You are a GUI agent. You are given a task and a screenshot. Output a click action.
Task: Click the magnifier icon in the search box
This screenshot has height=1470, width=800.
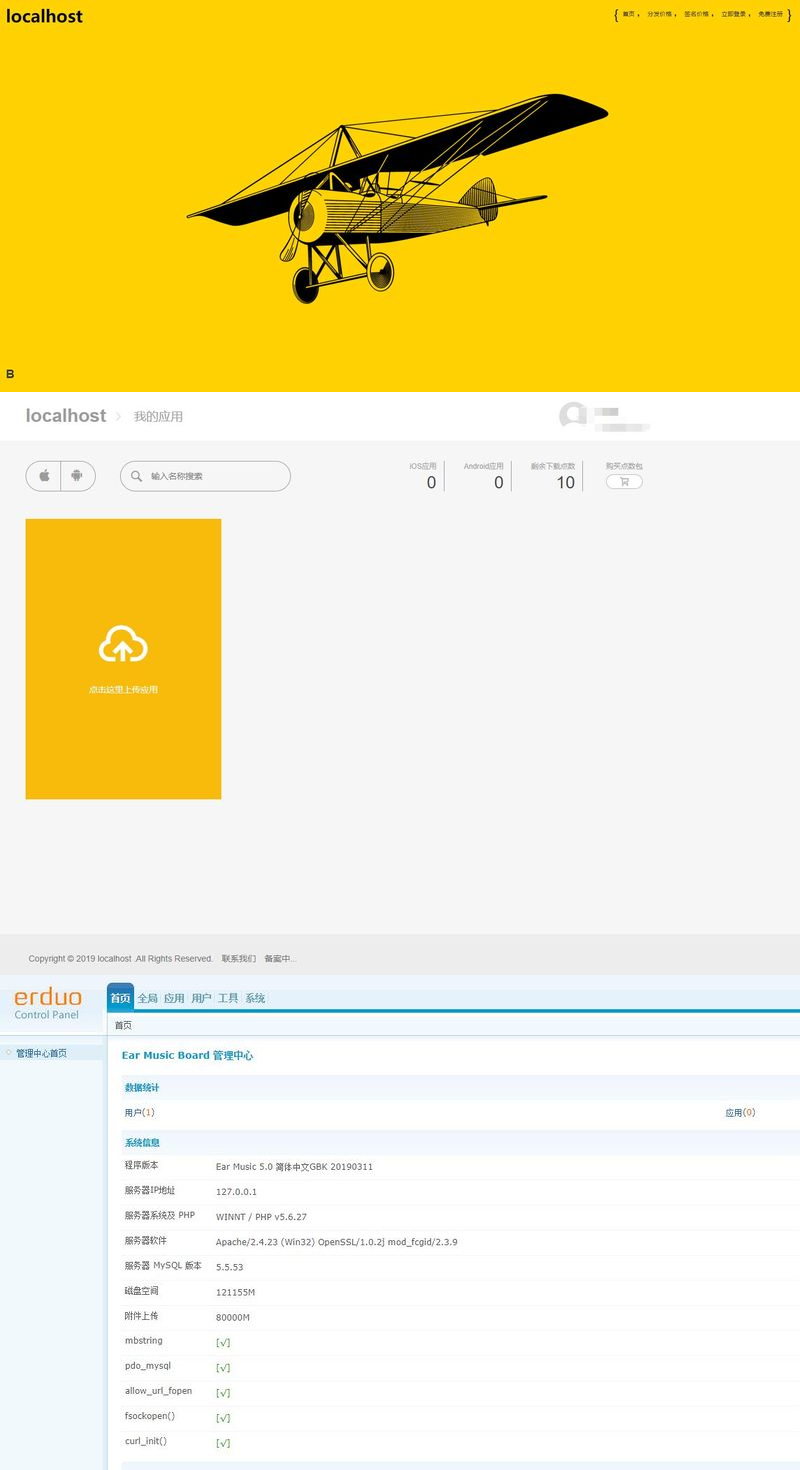(x=136, y=476)
